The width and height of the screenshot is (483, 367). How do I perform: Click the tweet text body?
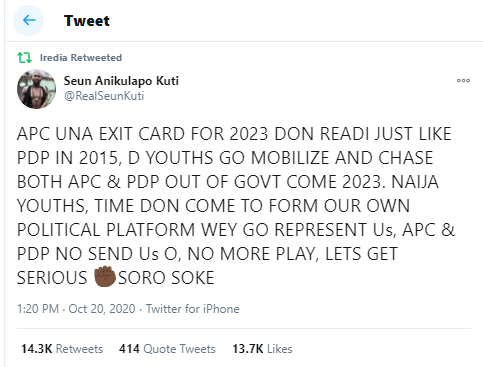pyautogui.click(x=236, y=206)
